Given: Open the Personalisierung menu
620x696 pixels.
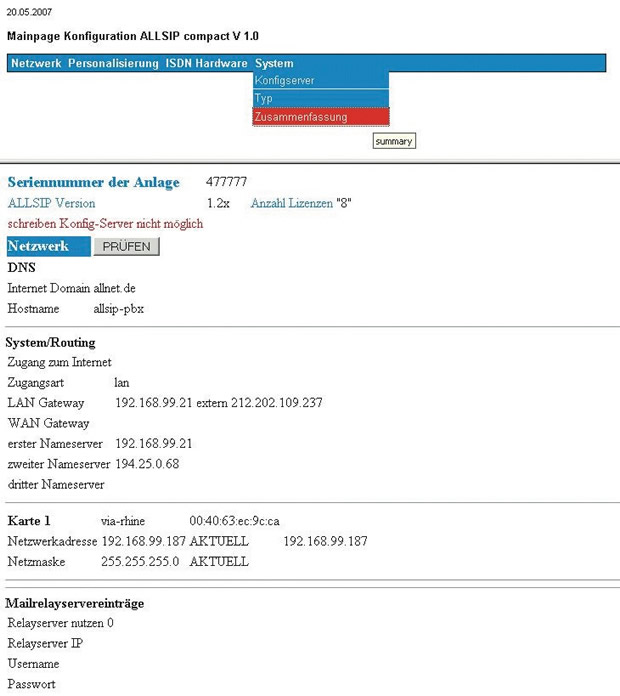Looking at the screenshot, I should [113, 63].
